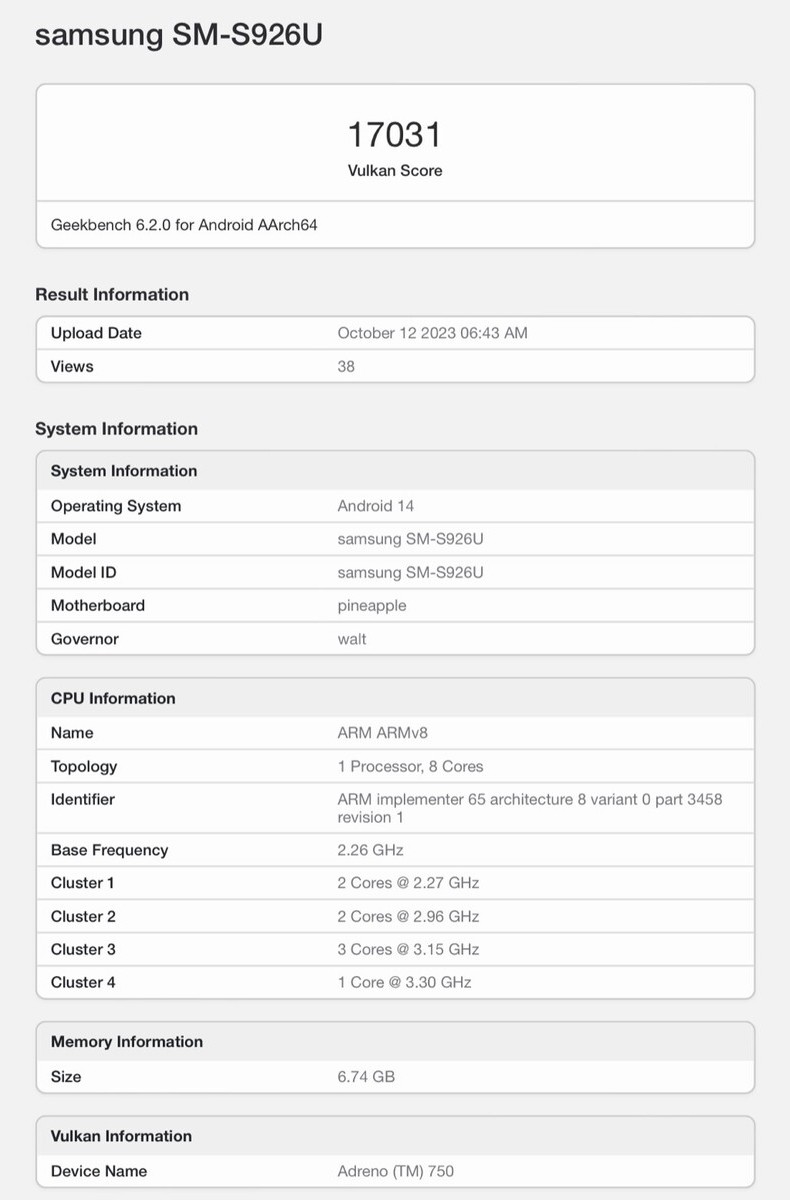Select the Android 14 operating system value
Screen dimensions: 790x1200
[375, 506]
